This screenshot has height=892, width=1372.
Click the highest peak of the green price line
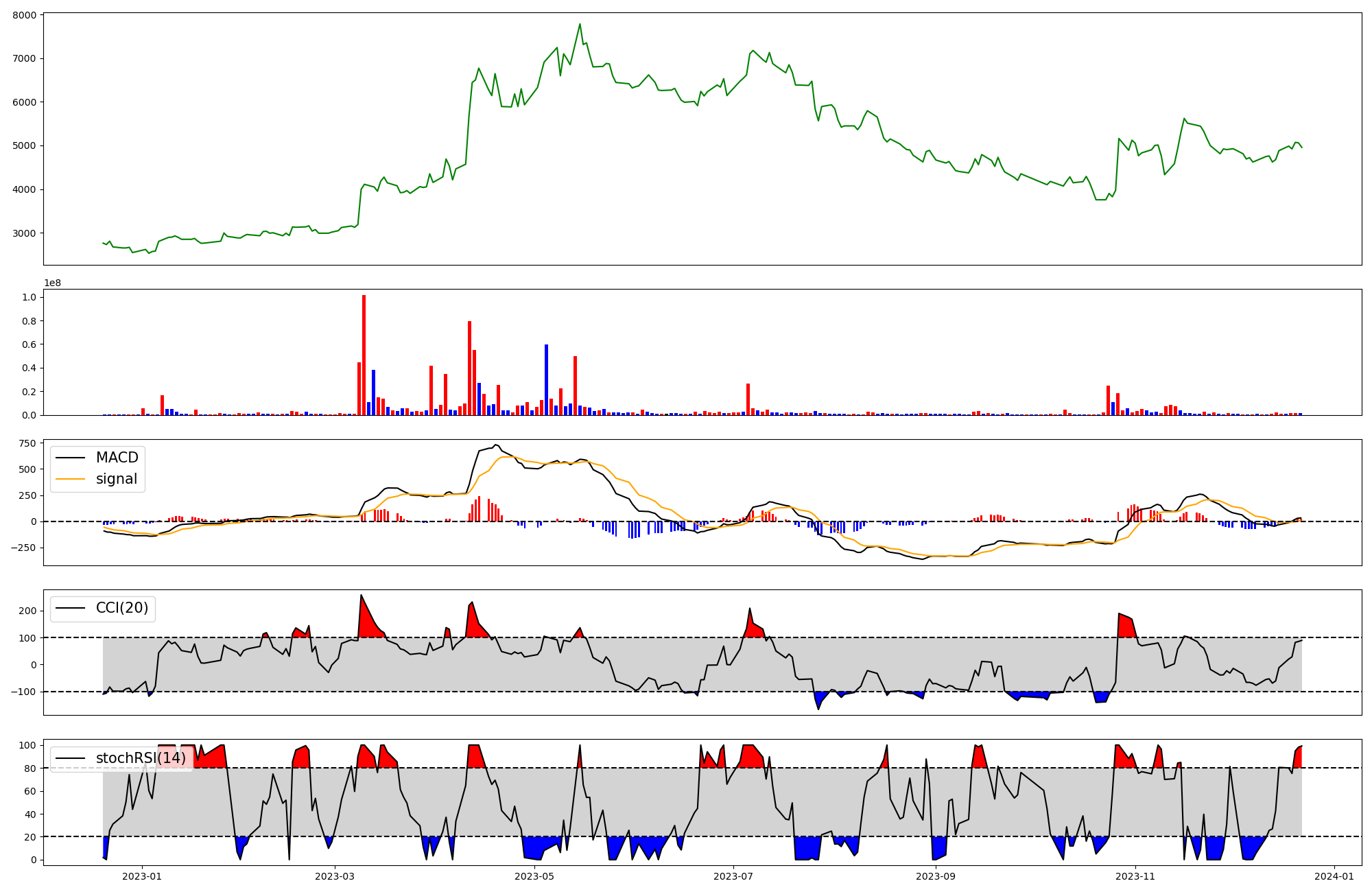pyautogui.click(x=580, y=25)
